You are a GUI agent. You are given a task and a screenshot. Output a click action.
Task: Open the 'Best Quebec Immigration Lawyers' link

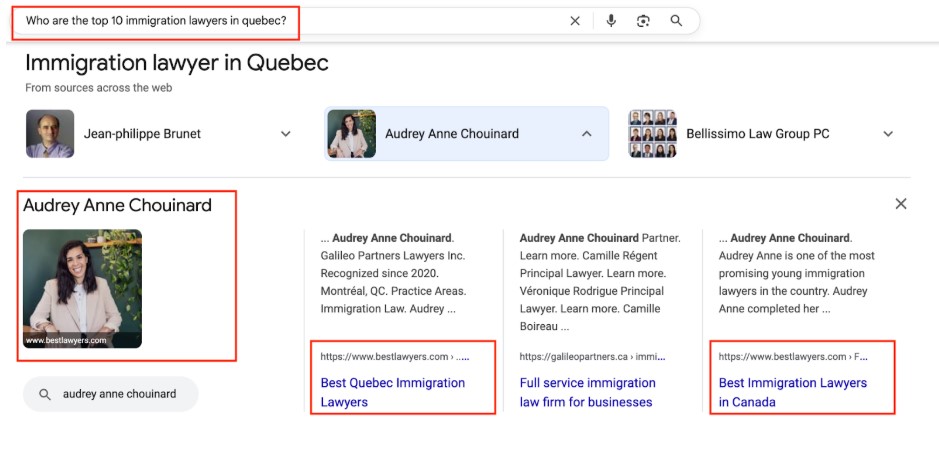coord(392,392)
